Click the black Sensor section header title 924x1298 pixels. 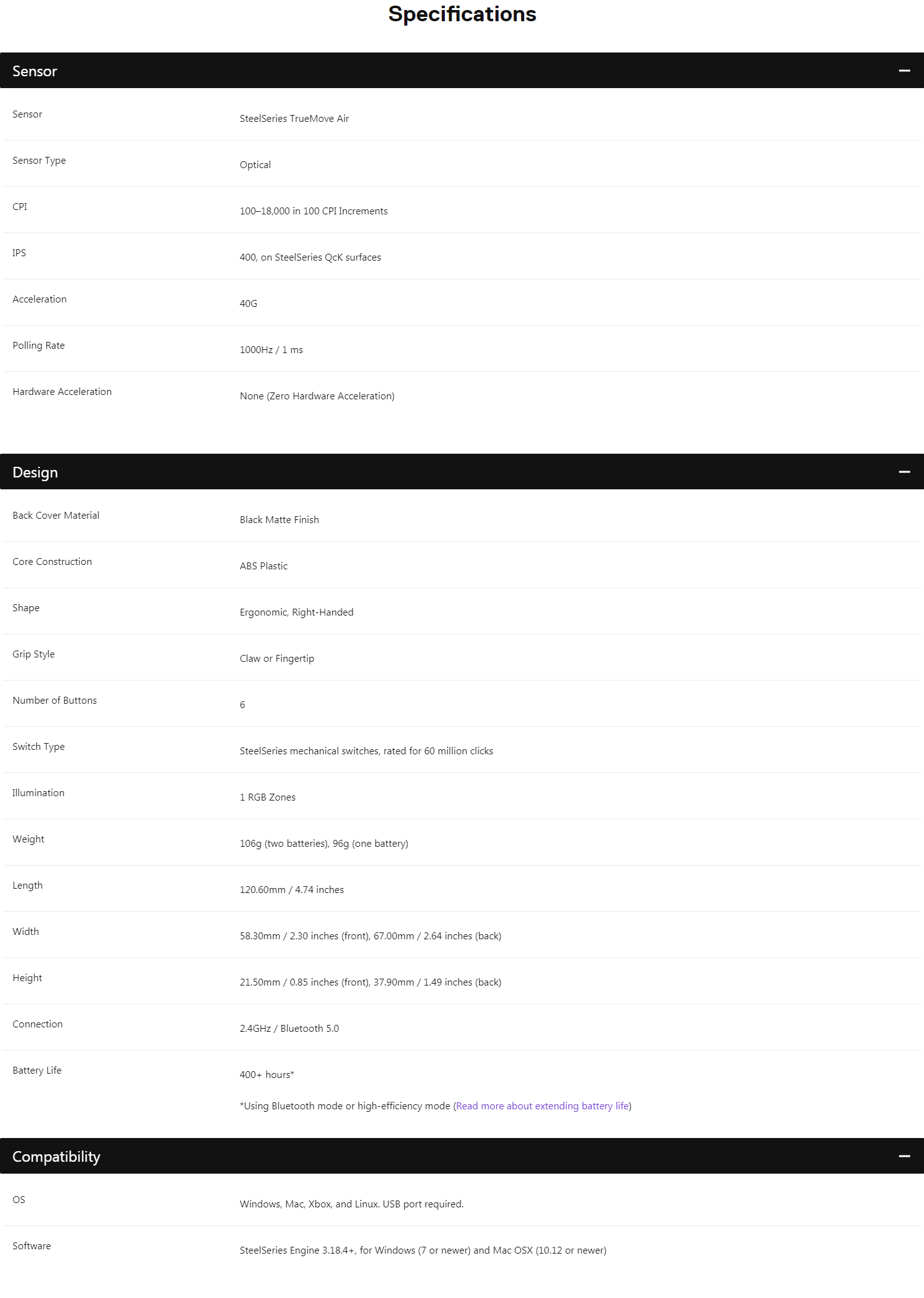click(35, 71)
